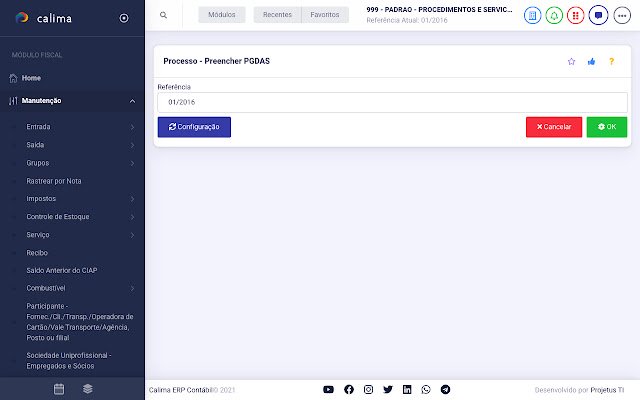This screenshot has height=400, width=640.
Task: Open the Favoritos tab
Action: coord(325,15)
